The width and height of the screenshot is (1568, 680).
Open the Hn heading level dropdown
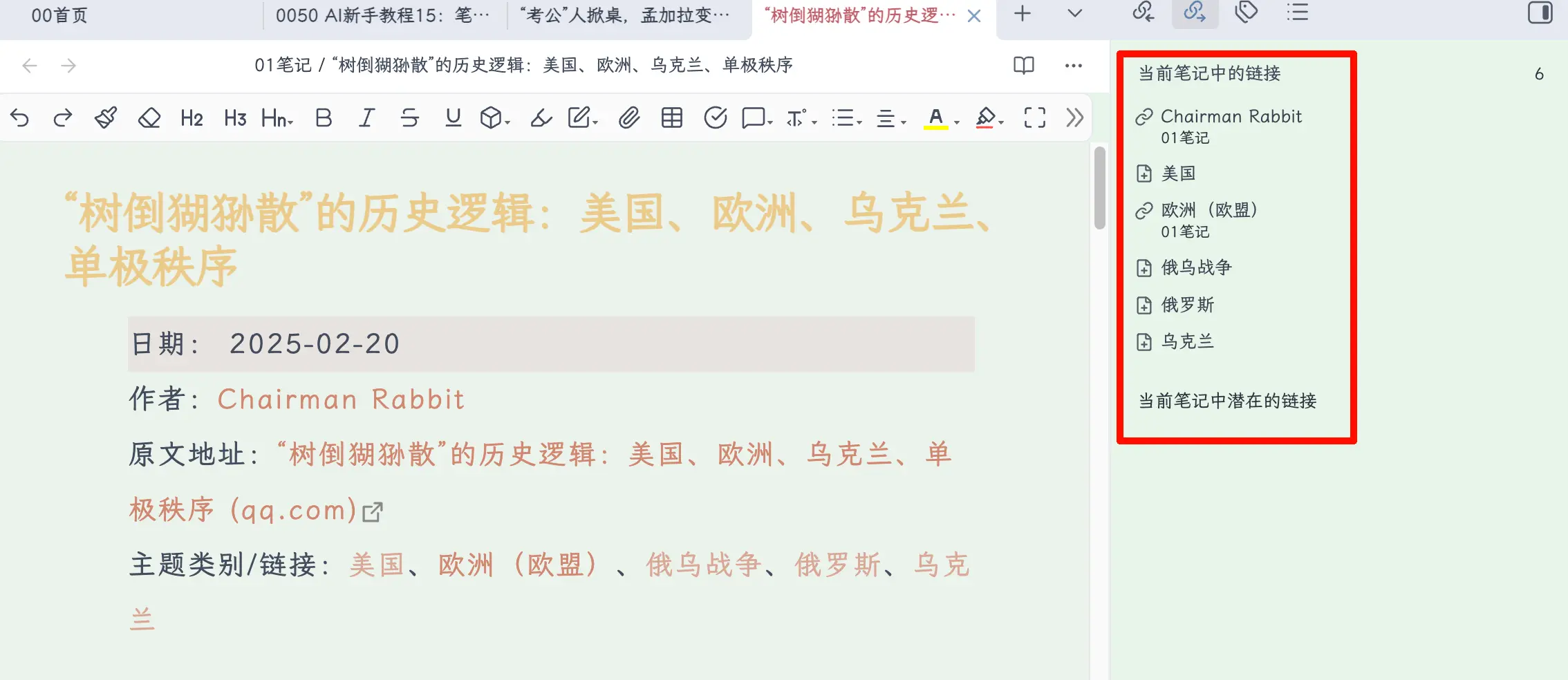pyautogui.click(x=277, y=118)
